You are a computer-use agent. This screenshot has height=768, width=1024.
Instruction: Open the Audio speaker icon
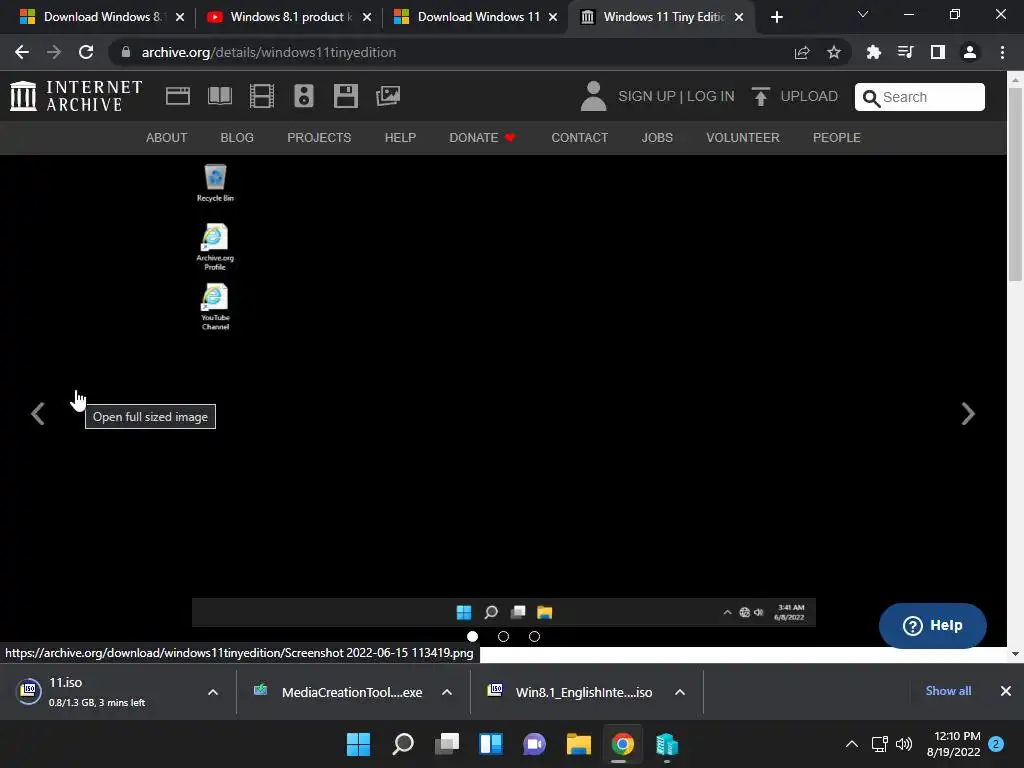coord(304,96)
